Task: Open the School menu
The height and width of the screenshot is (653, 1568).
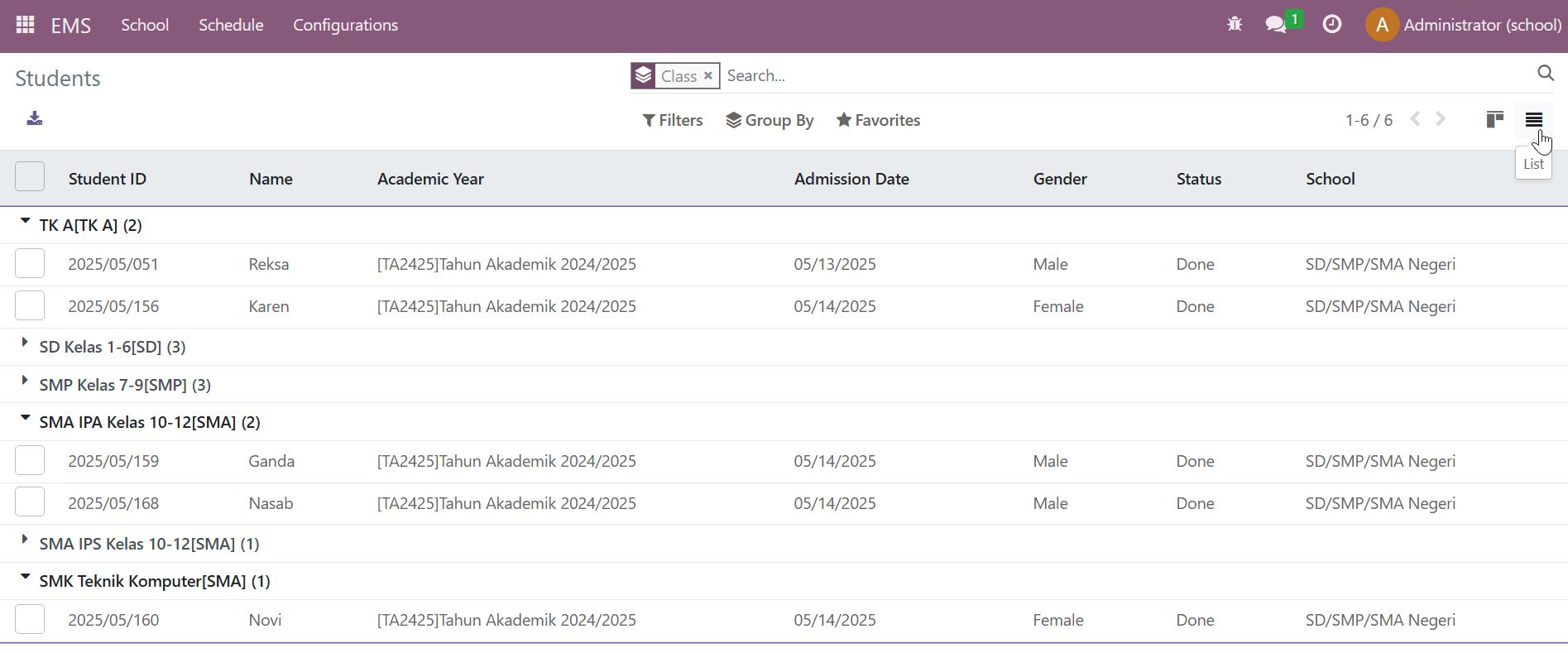Action: 145,25
